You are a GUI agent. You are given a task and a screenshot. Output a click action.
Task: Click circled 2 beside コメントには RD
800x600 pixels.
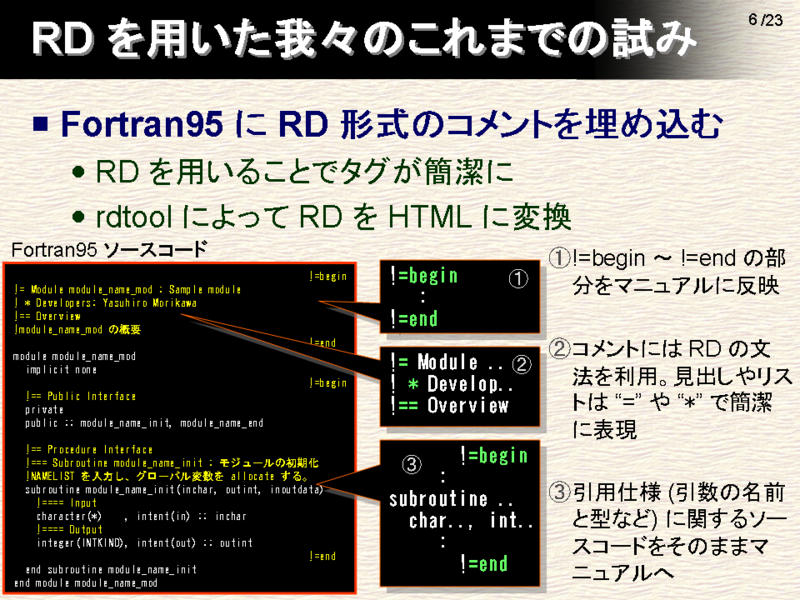pos(560,349)
